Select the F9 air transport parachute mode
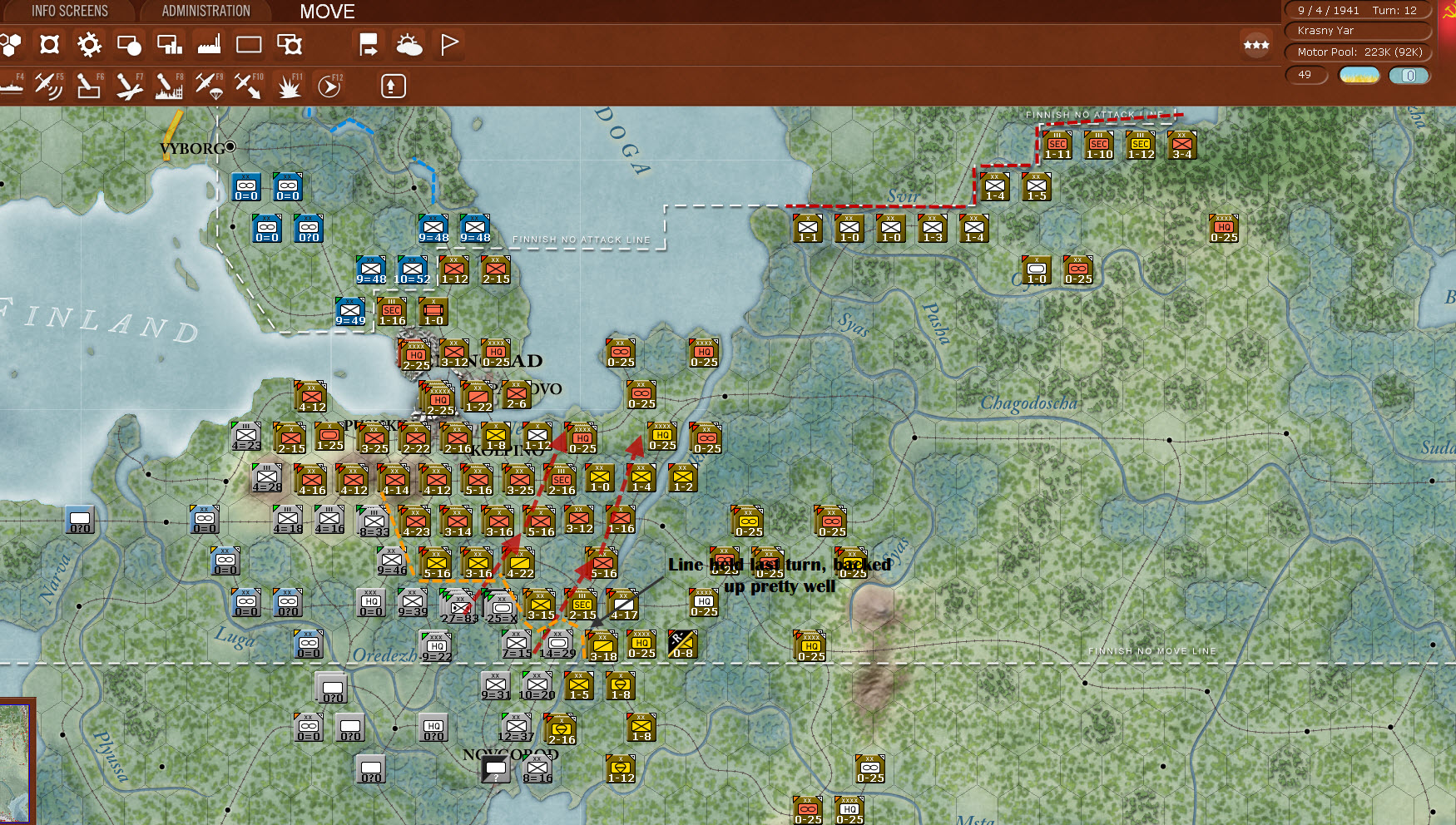The image size is (1456, 825). point(209,85)
